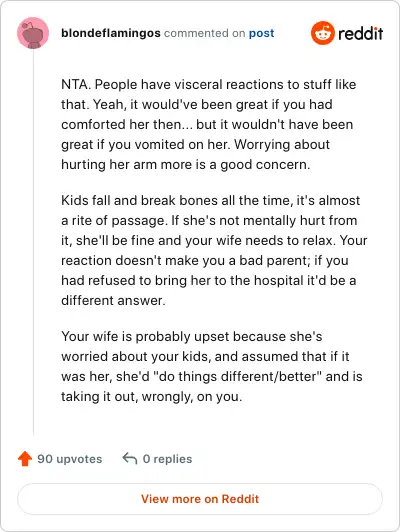400x532 pixels.
Task: Click the "commented on" text
Action: click(204, 33)
